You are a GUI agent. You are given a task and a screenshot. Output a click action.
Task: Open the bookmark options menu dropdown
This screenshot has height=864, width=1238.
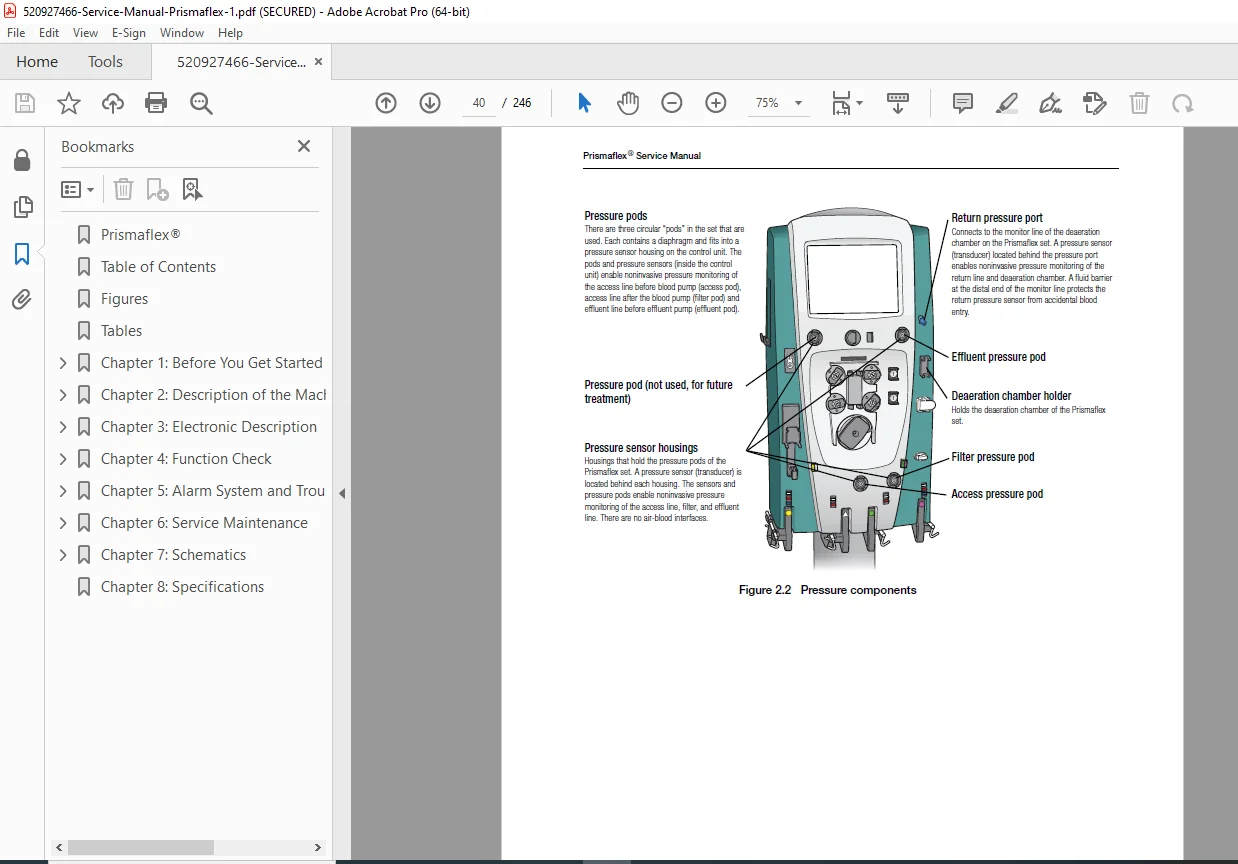(x=78, y=189)
